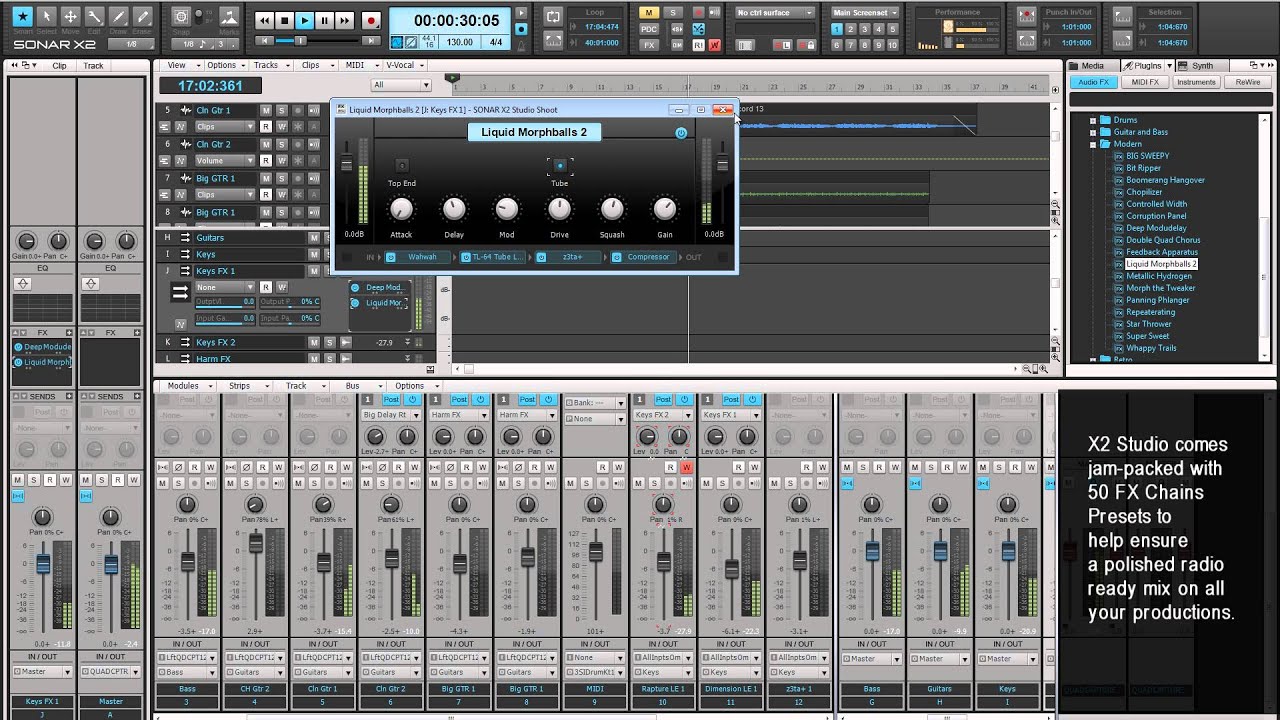The width and height of the screenshot is (1280, 720).
Task: Open the 'No ctrl surface' dropdown
Action: (775, 13)
